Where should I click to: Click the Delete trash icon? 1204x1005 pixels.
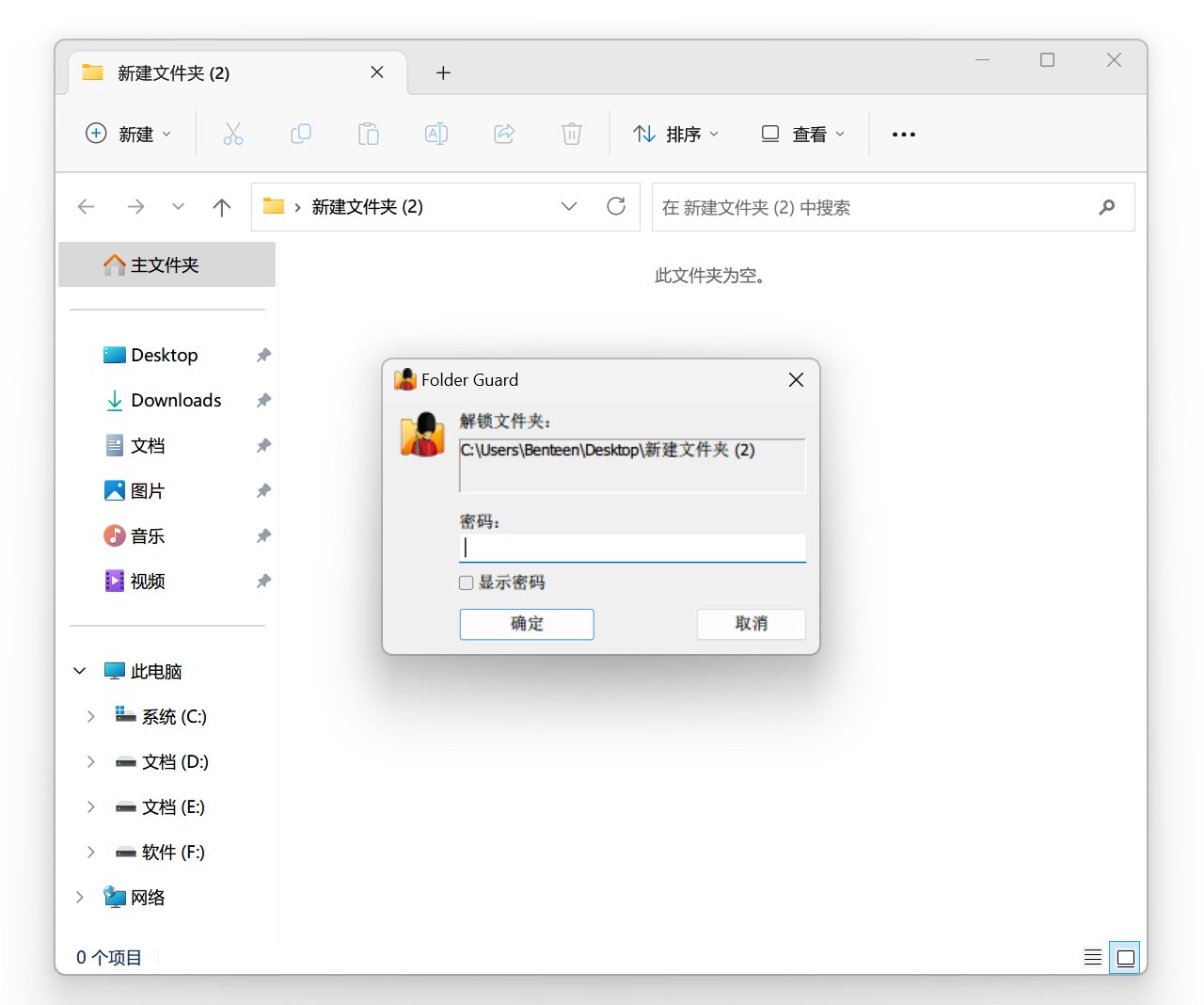(x=572, y=134)
